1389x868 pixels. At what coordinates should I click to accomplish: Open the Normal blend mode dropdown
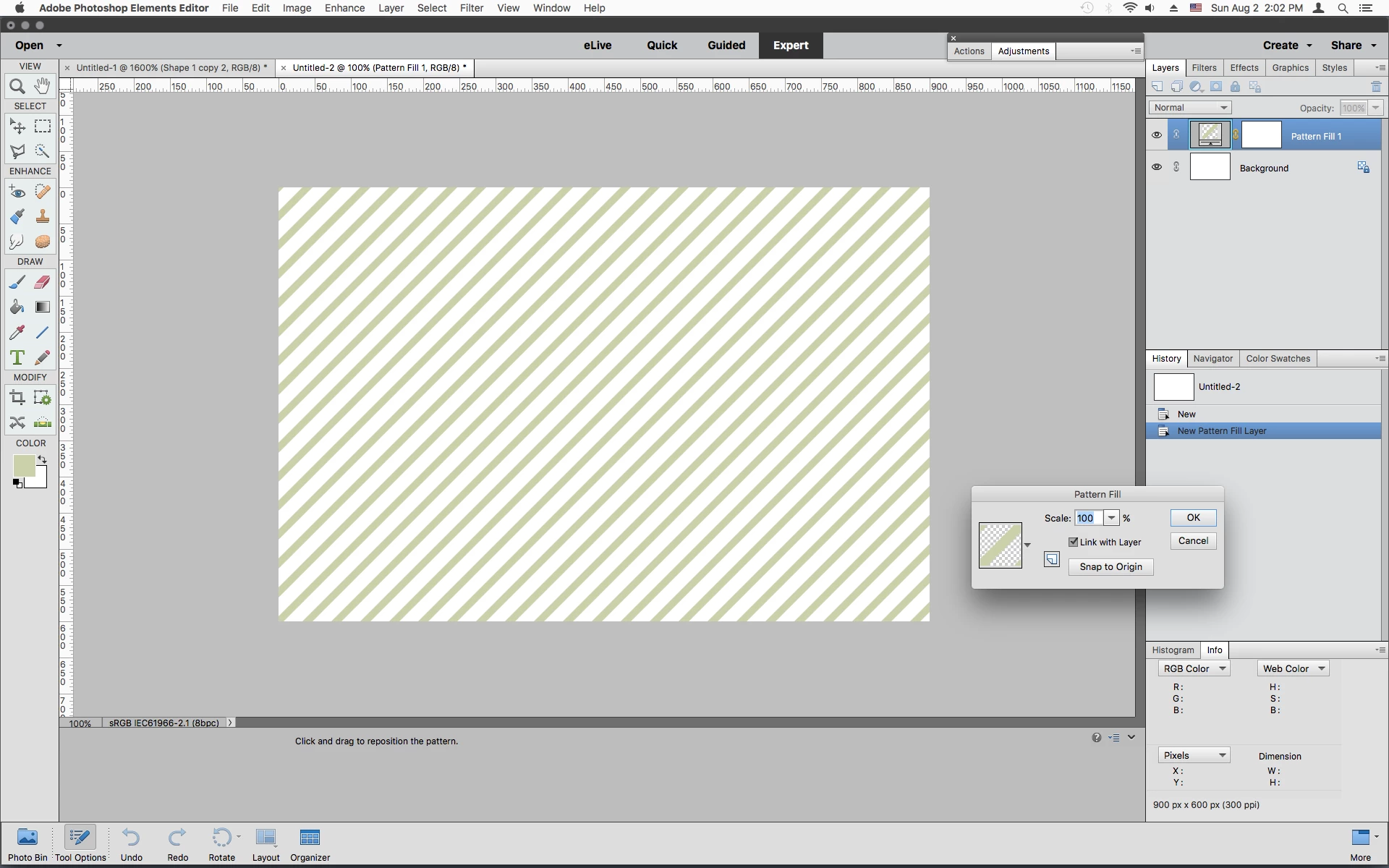(1190, 108)
